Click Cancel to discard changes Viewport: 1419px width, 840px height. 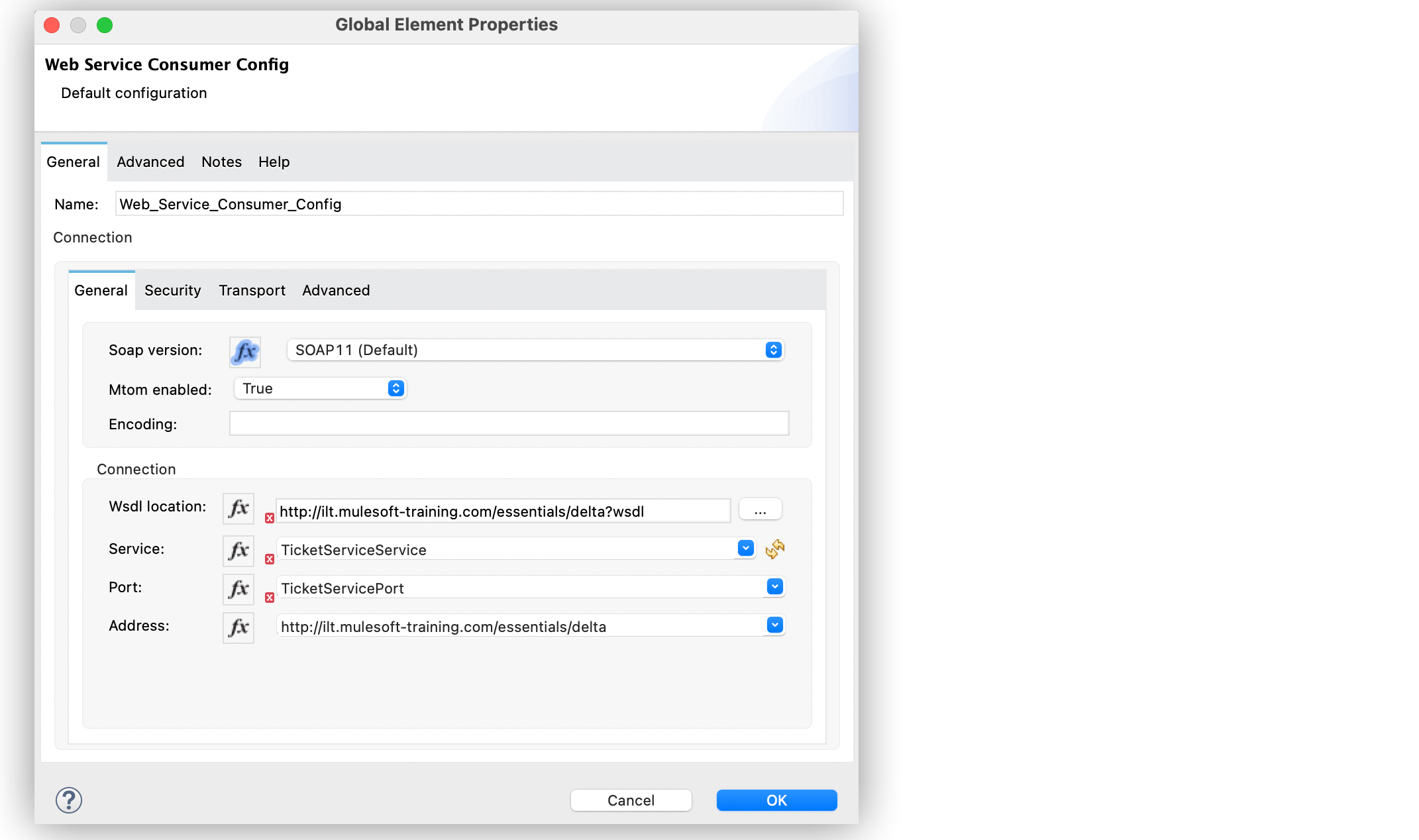631,799
